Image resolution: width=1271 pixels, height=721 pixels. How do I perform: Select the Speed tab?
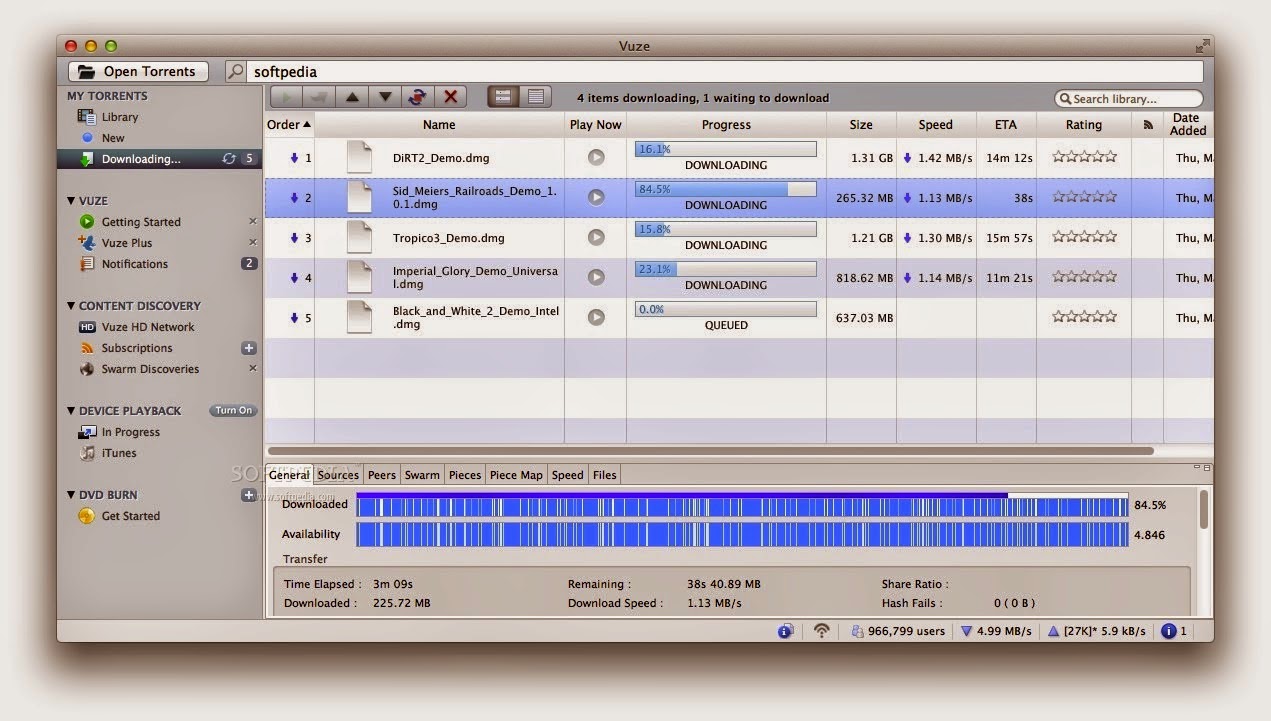point(567,475)
